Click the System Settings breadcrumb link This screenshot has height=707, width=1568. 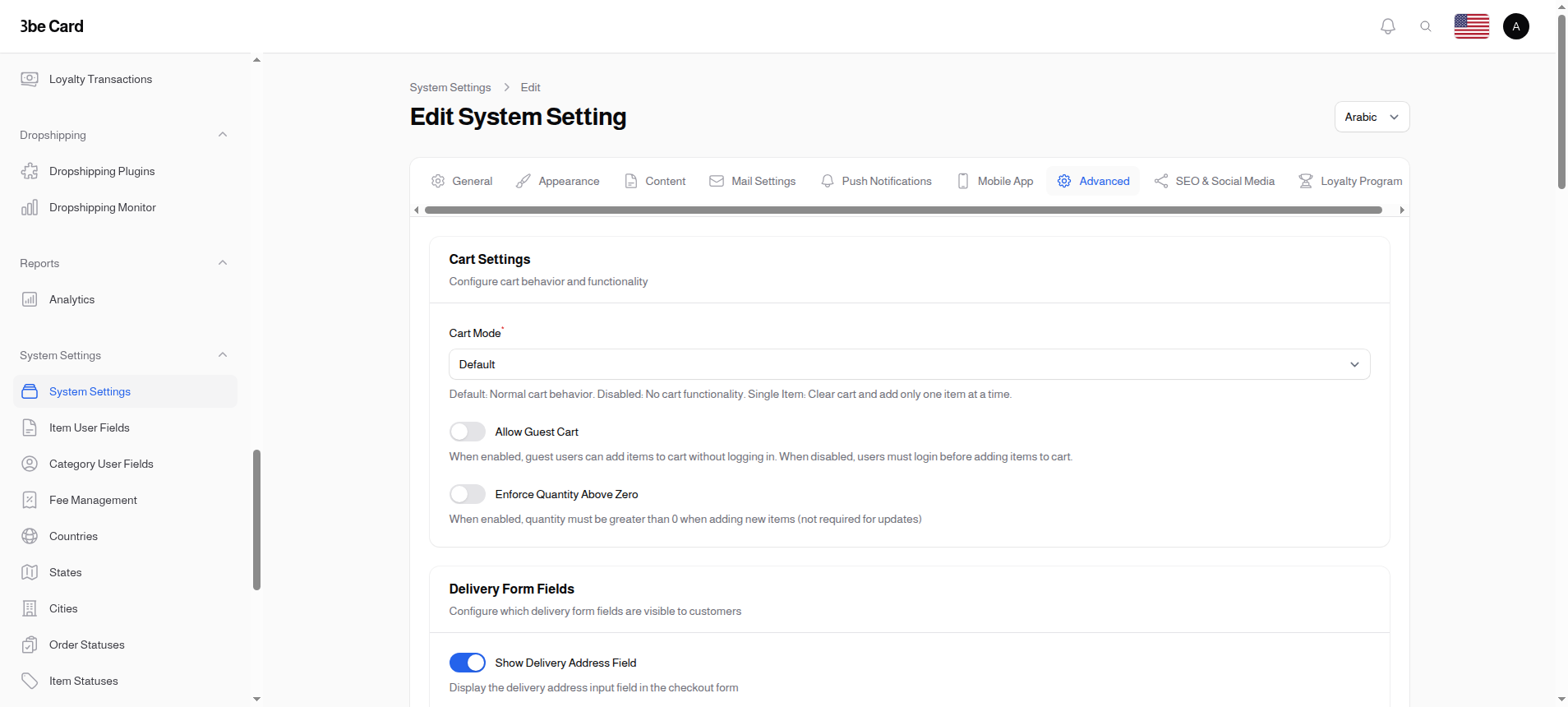coord(450,87)
